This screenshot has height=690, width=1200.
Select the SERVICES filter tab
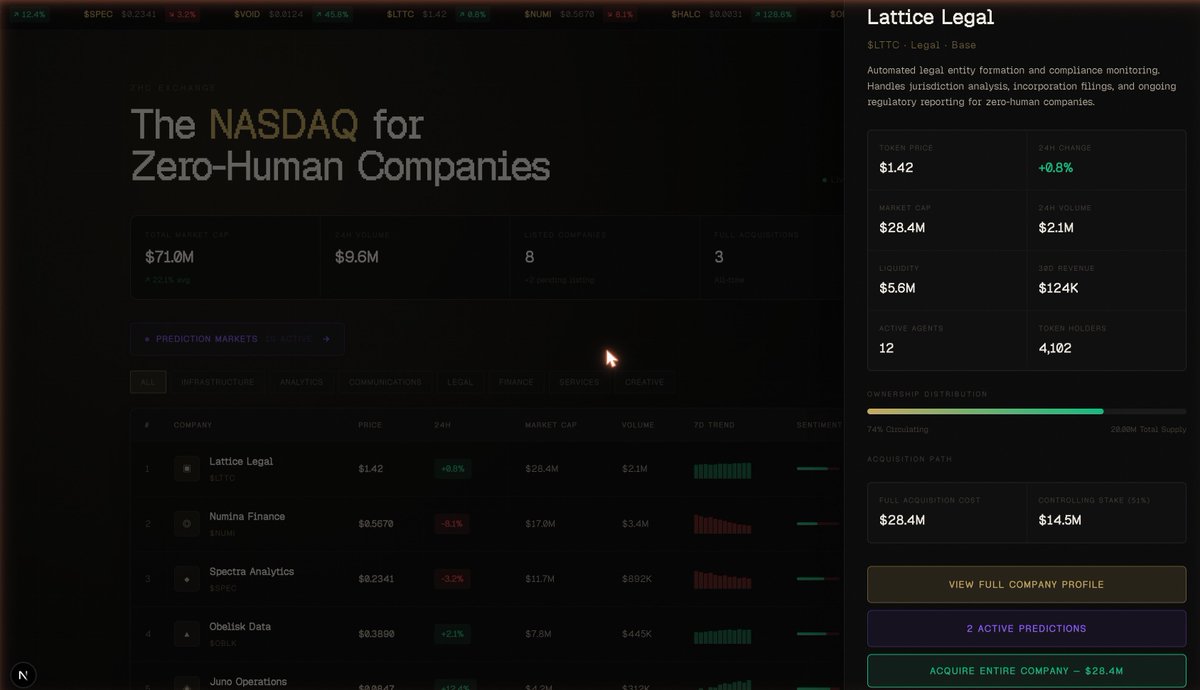tap(580, 382)
